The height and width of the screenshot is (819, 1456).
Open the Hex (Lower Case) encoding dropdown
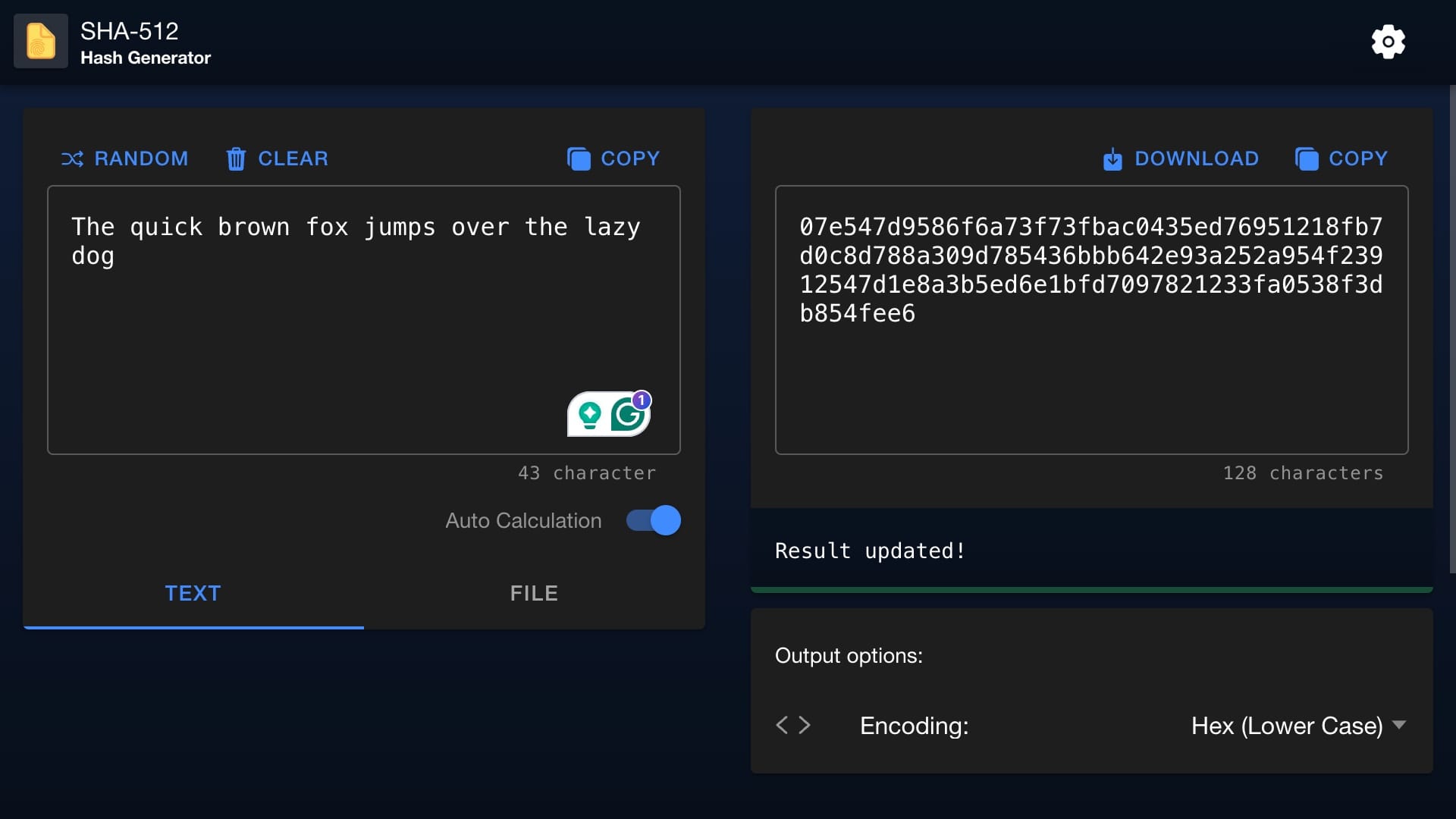(1298, 726)
